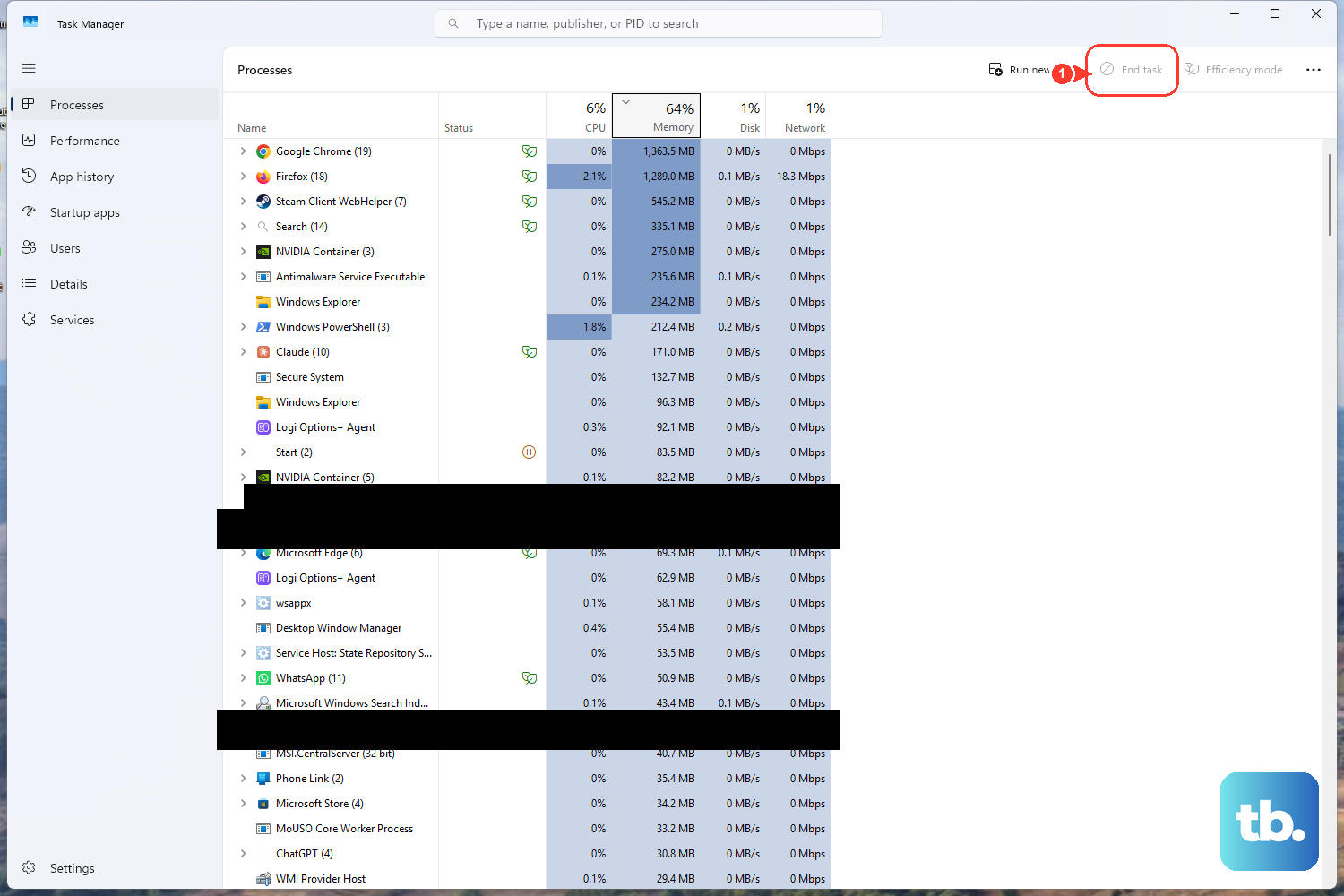Viewport: 1344px width, 896px height.
Task: Click the Secure System process icon
Action: 263,377
